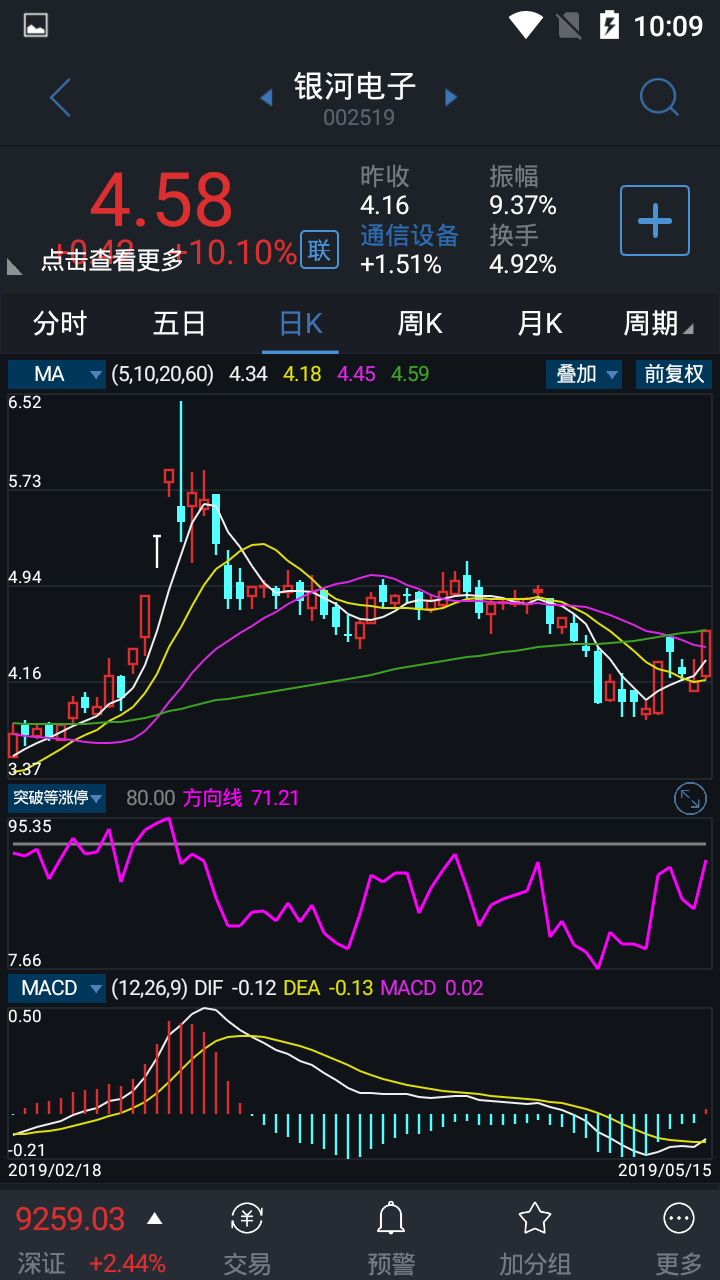Screen dimensions: 720x1280
Task: Open 更多 more options icon
Action: click(679, 1233)
